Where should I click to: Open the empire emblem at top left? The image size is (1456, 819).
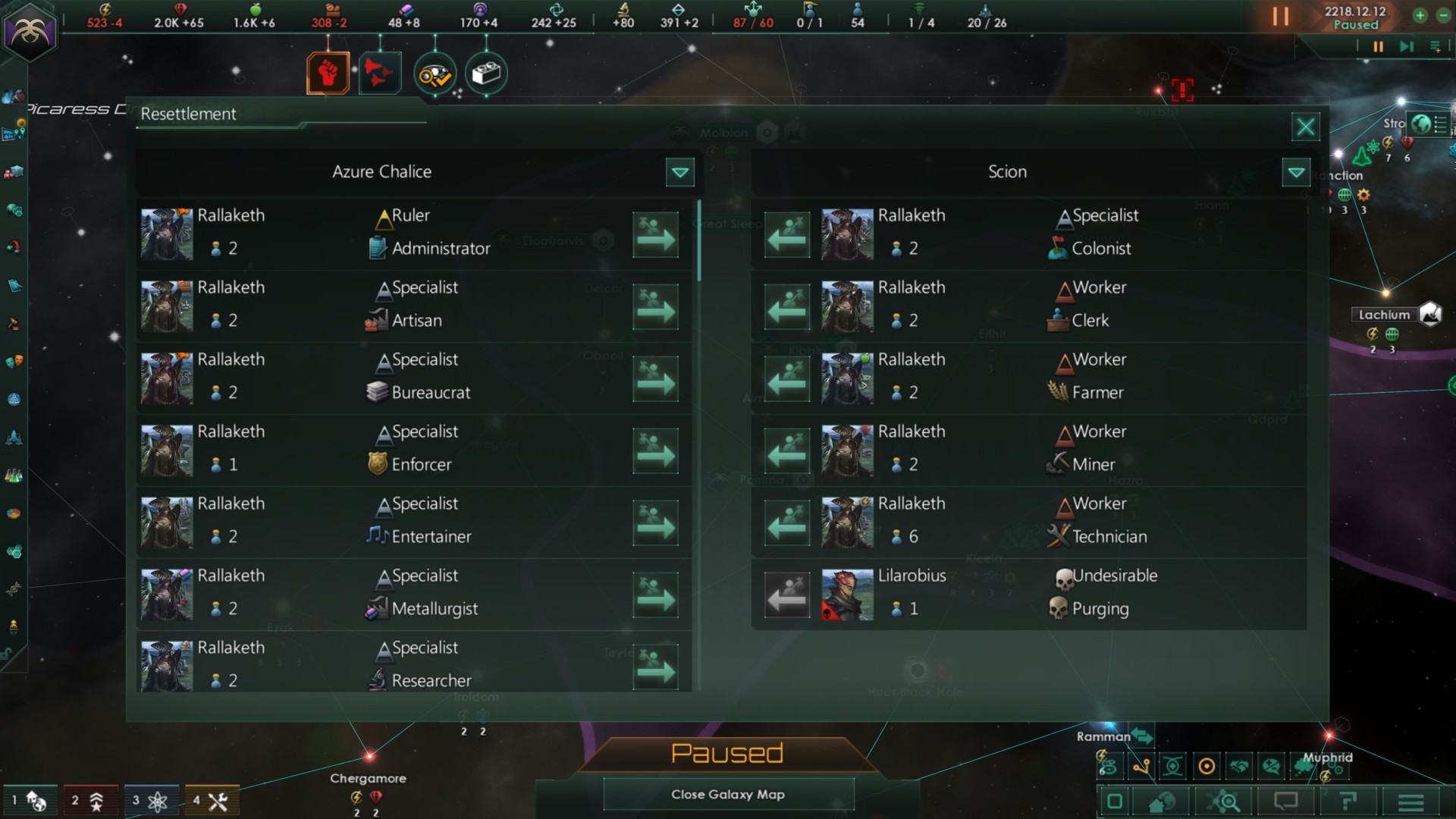pos(30,31)
